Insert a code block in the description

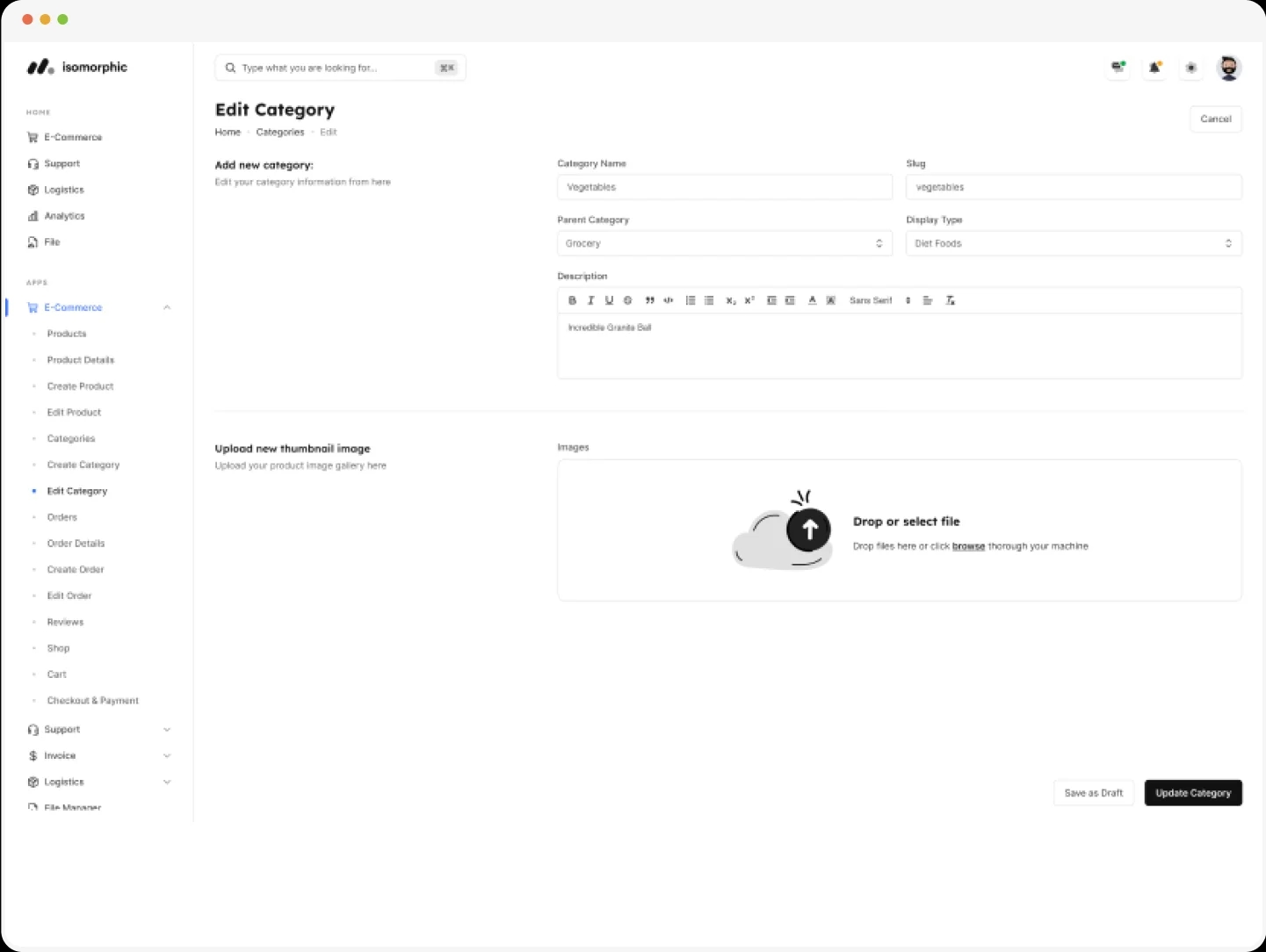tap(669, 300)
